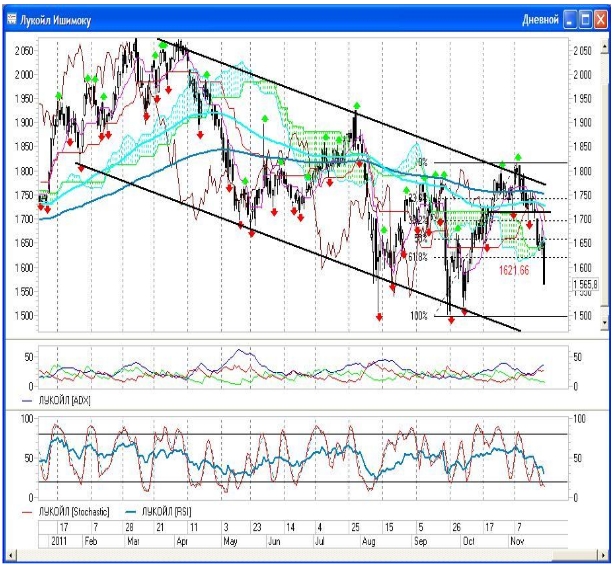This screenshot has width=613, height=566.
Task: Minimize the Лукойл Ишимоку chart window
Action: [x=570, y=20]
